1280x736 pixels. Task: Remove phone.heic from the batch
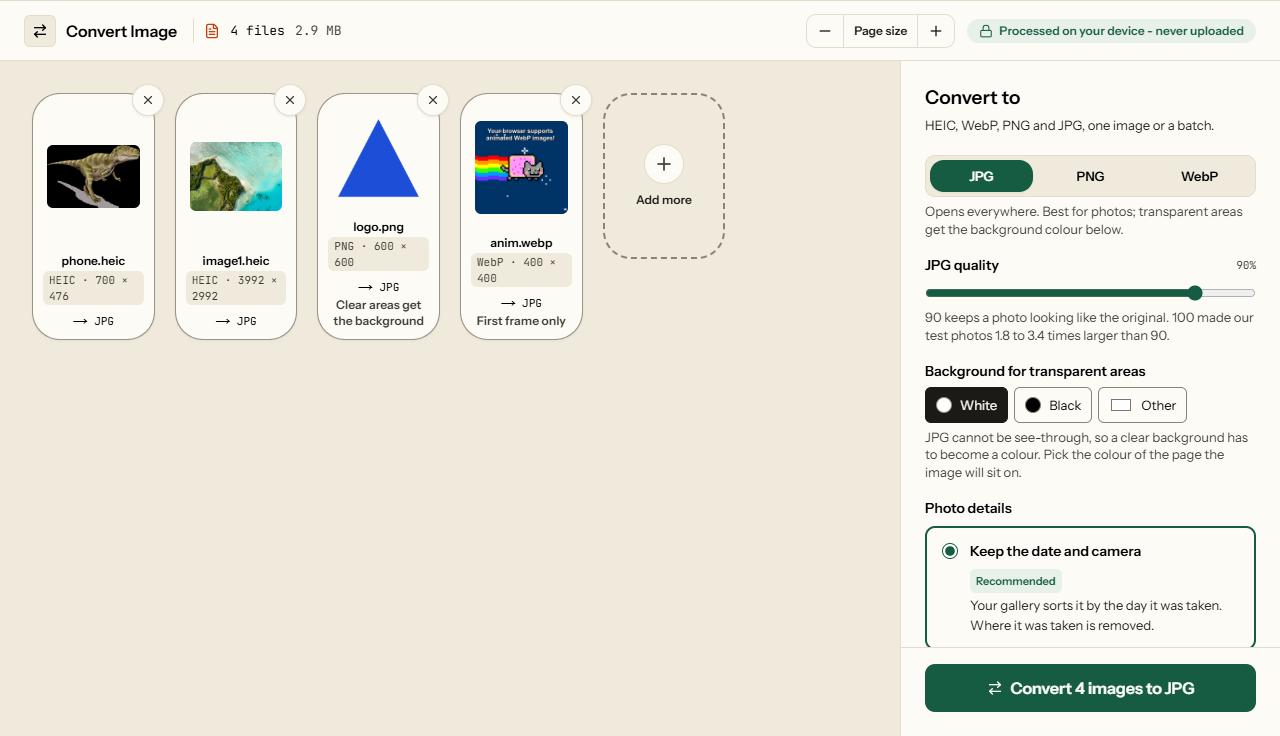click(x=148, y=100)
